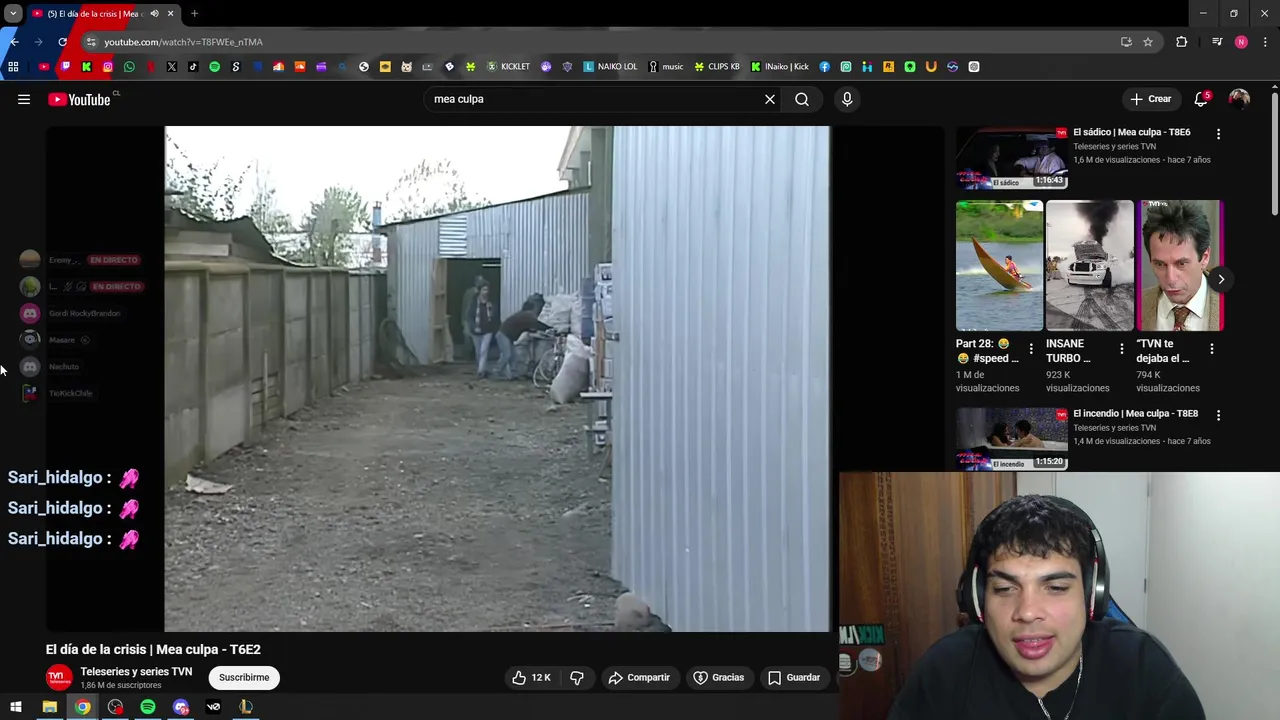Open the 'INSANE TURBO' Short thumbnail
This screenshot has height=720, width=1280.
pyautogui.click(x=1089, y=265)
